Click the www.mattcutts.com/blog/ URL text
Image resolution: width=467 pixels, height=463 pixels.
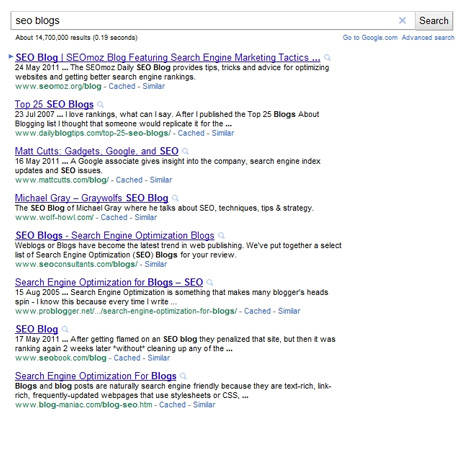62,180
